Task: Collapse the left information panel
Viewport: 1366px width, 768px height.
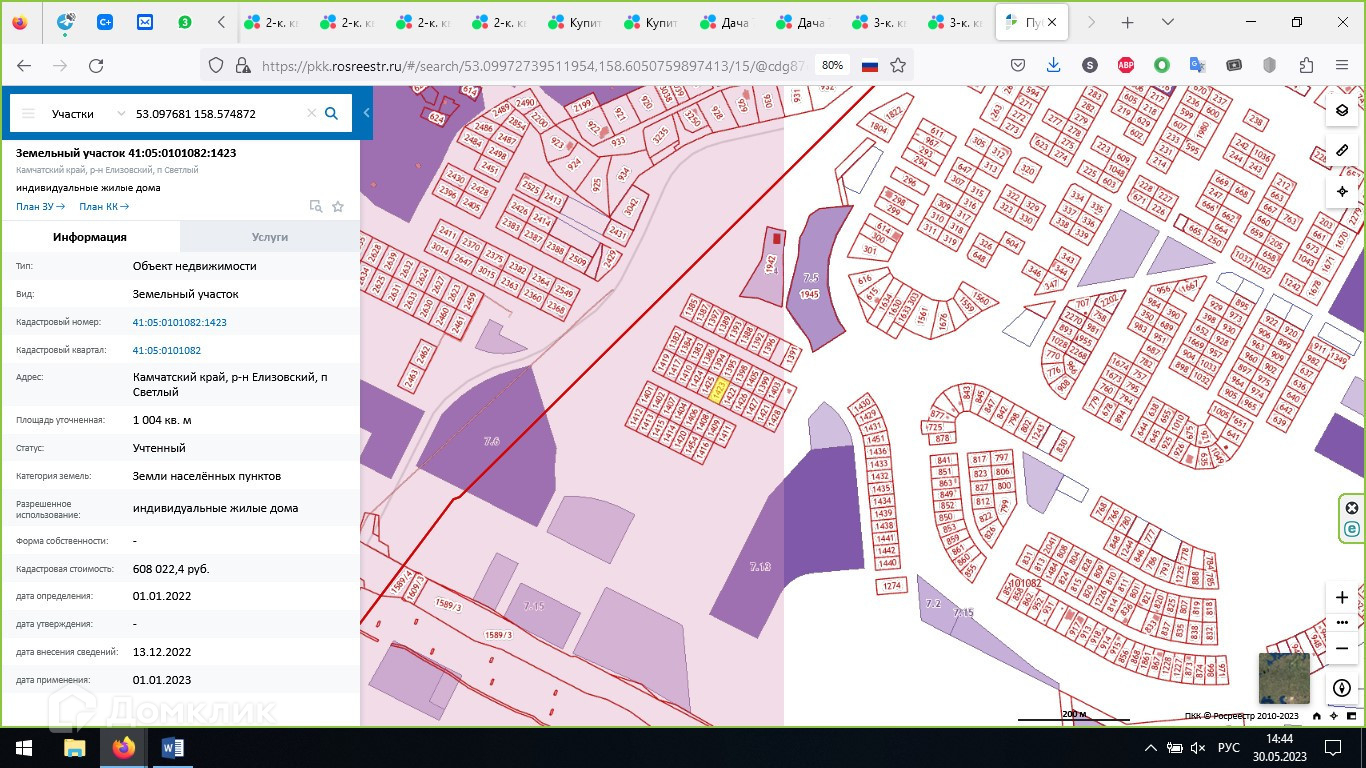Action: pyautogui.click(x=367, y=114)
